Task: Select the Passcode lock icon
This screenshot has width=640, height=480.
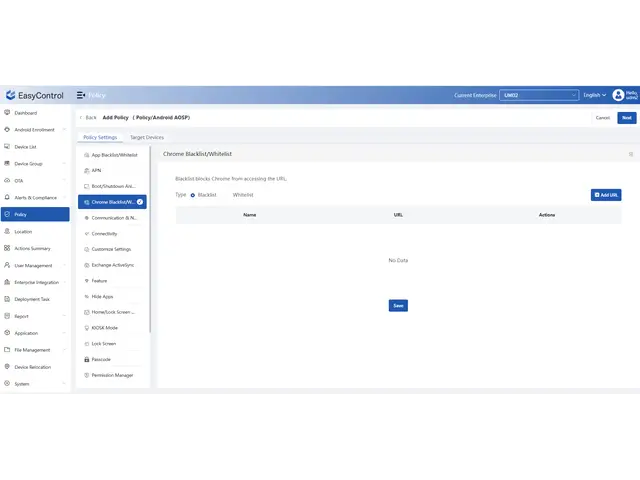Action: click(87, 359)
